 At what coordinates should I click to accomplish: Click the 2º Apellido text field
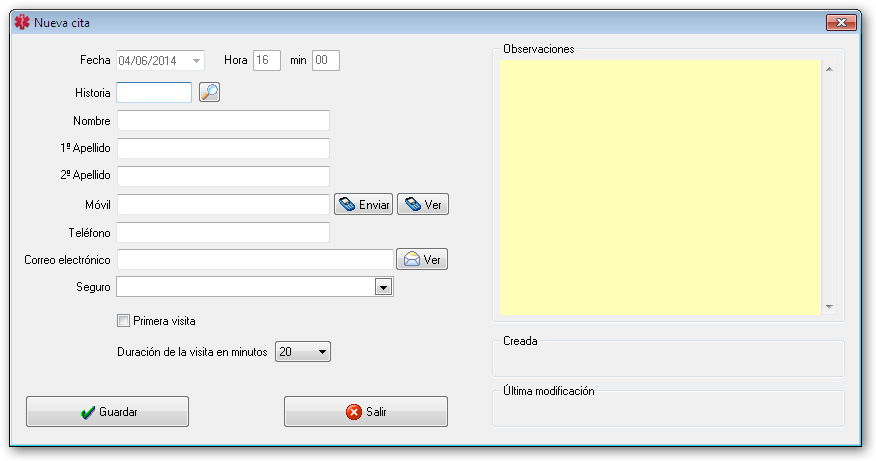pos(223,176)
